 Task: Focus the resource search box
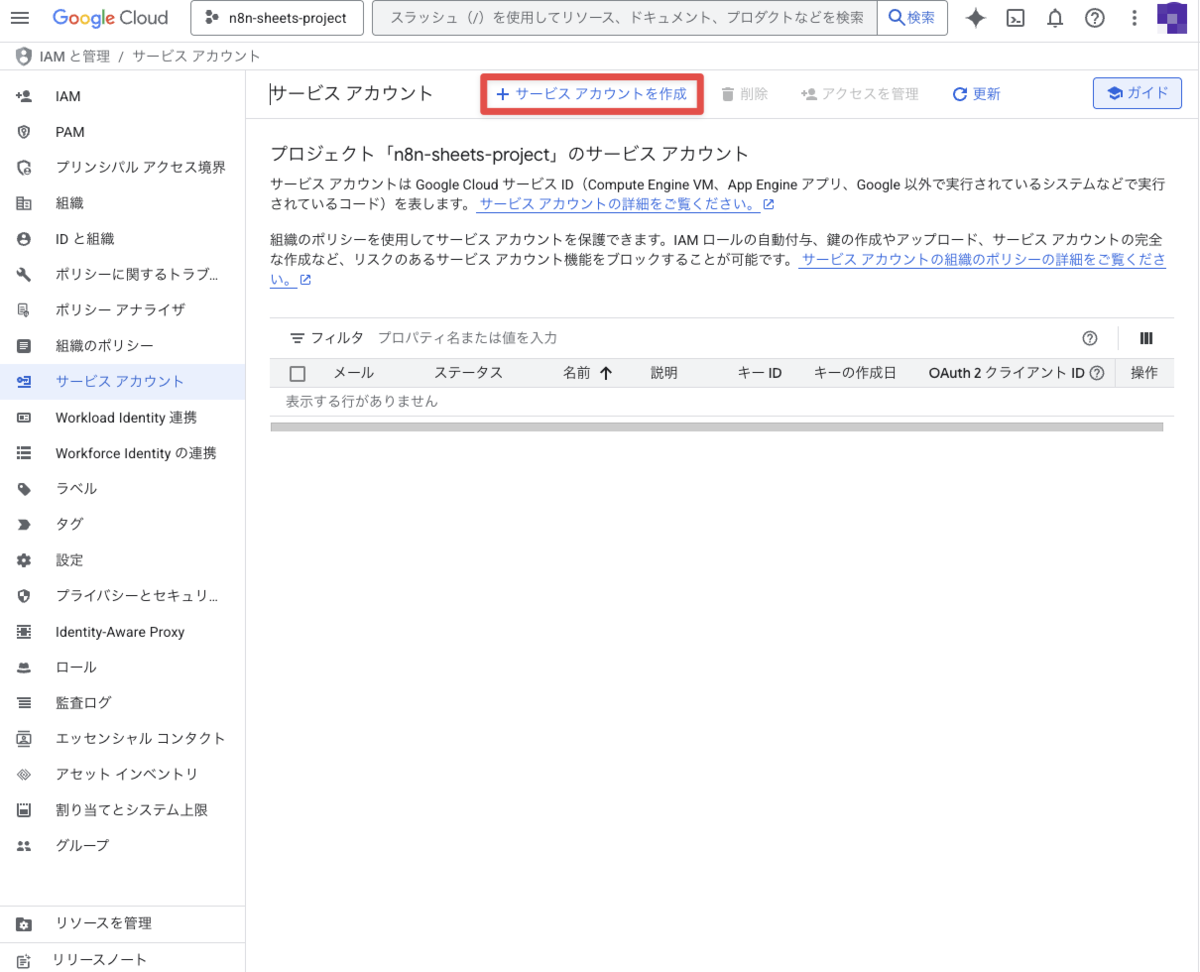click(x=624, y=18)
